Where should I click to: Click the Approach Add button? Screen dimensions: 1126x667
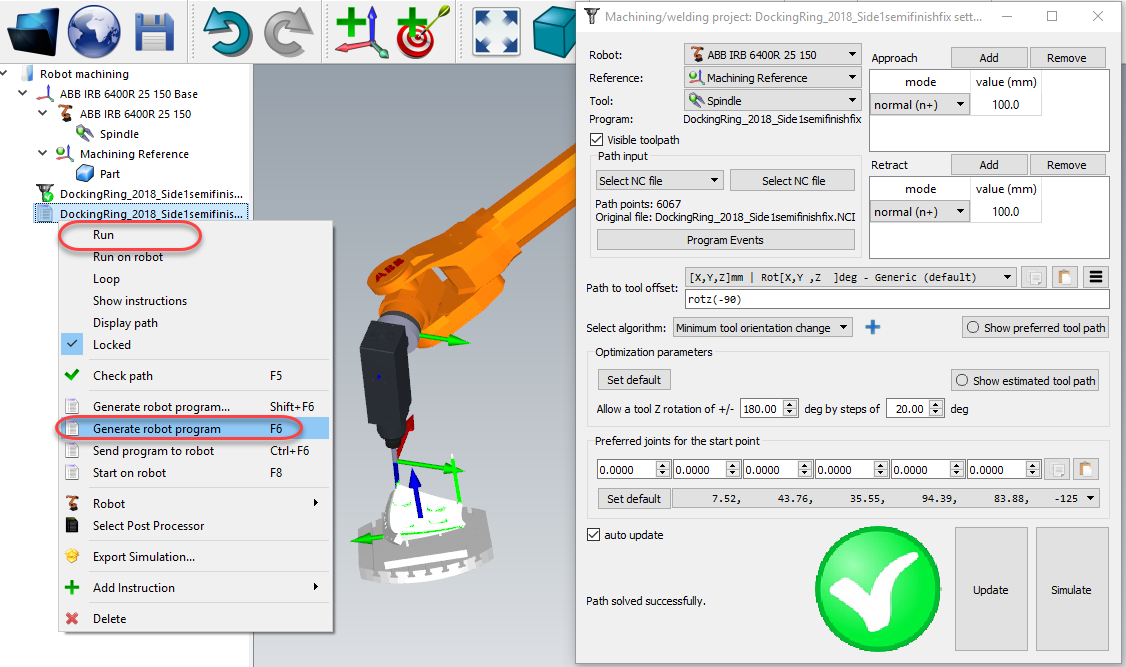pyautogui.click(x=989, y=57)
